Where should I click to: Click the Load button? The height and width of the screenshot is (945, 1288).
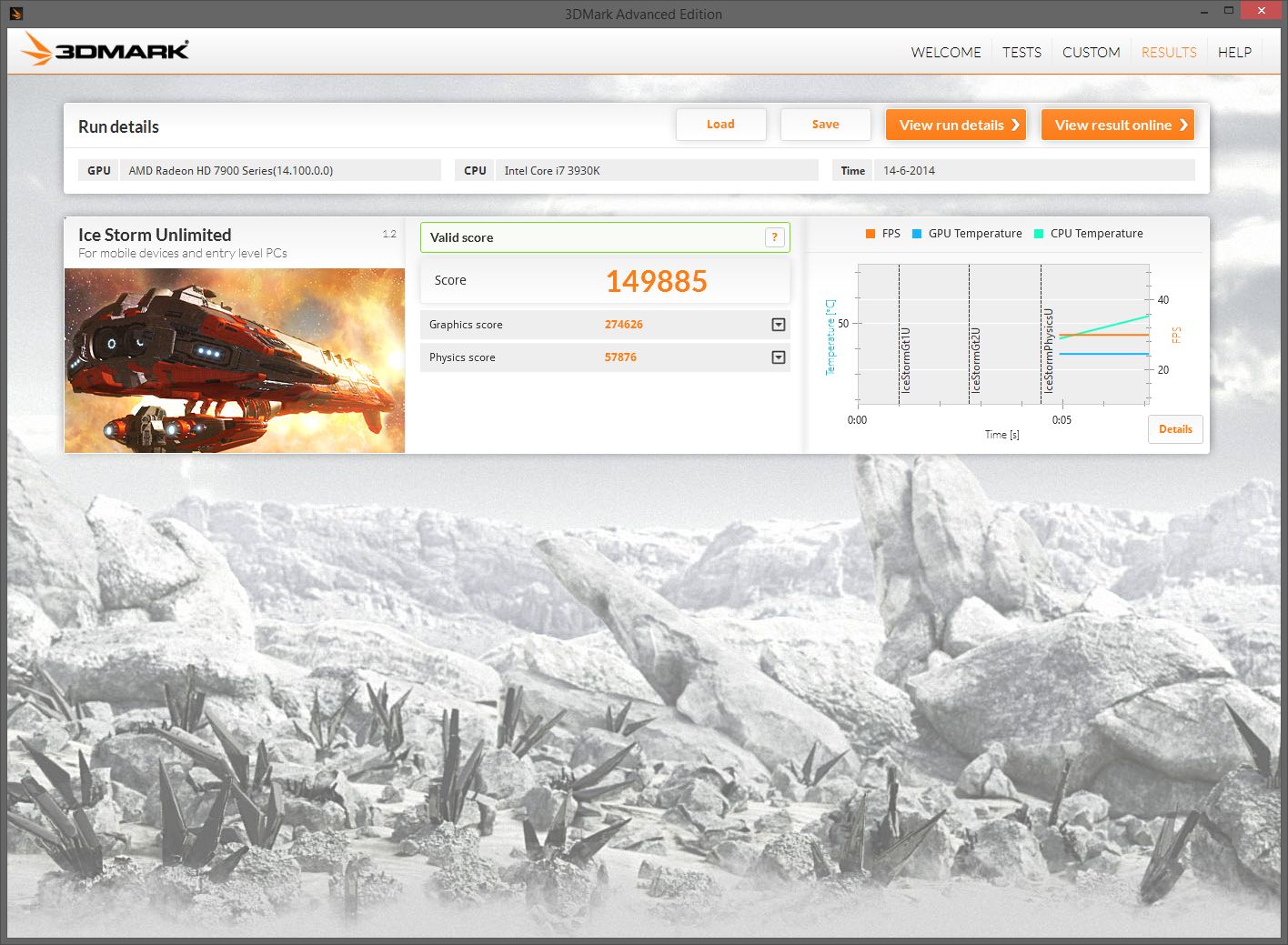pos(720,125)
